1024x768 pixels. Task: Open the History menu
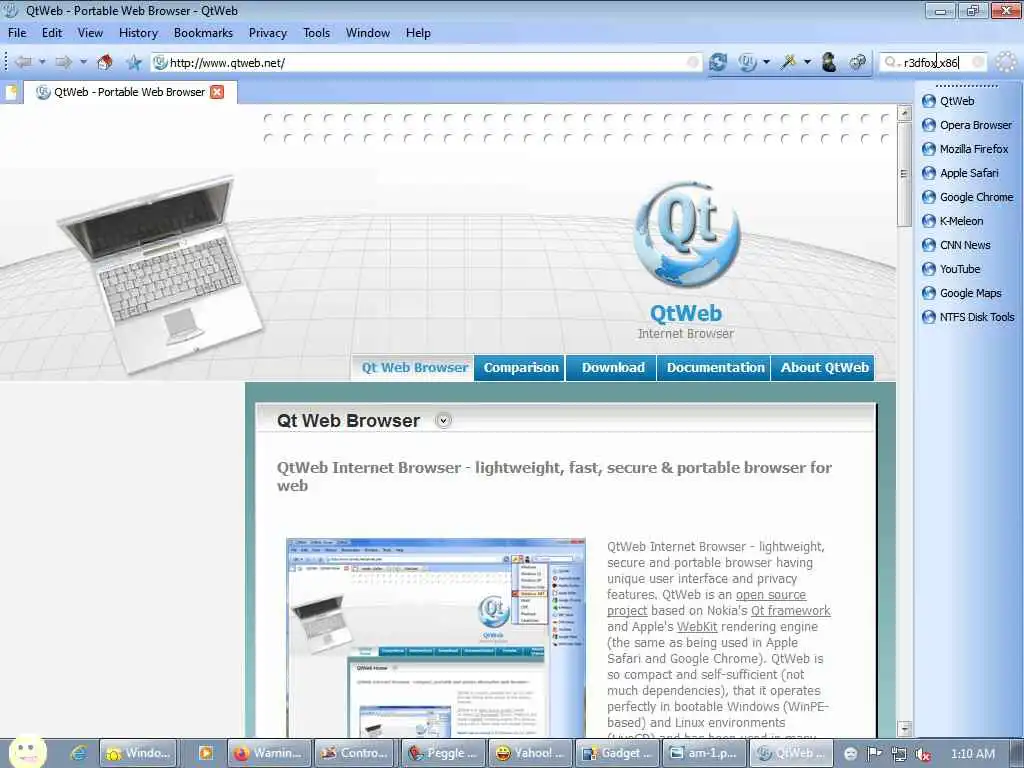click(x=138, y=33)
